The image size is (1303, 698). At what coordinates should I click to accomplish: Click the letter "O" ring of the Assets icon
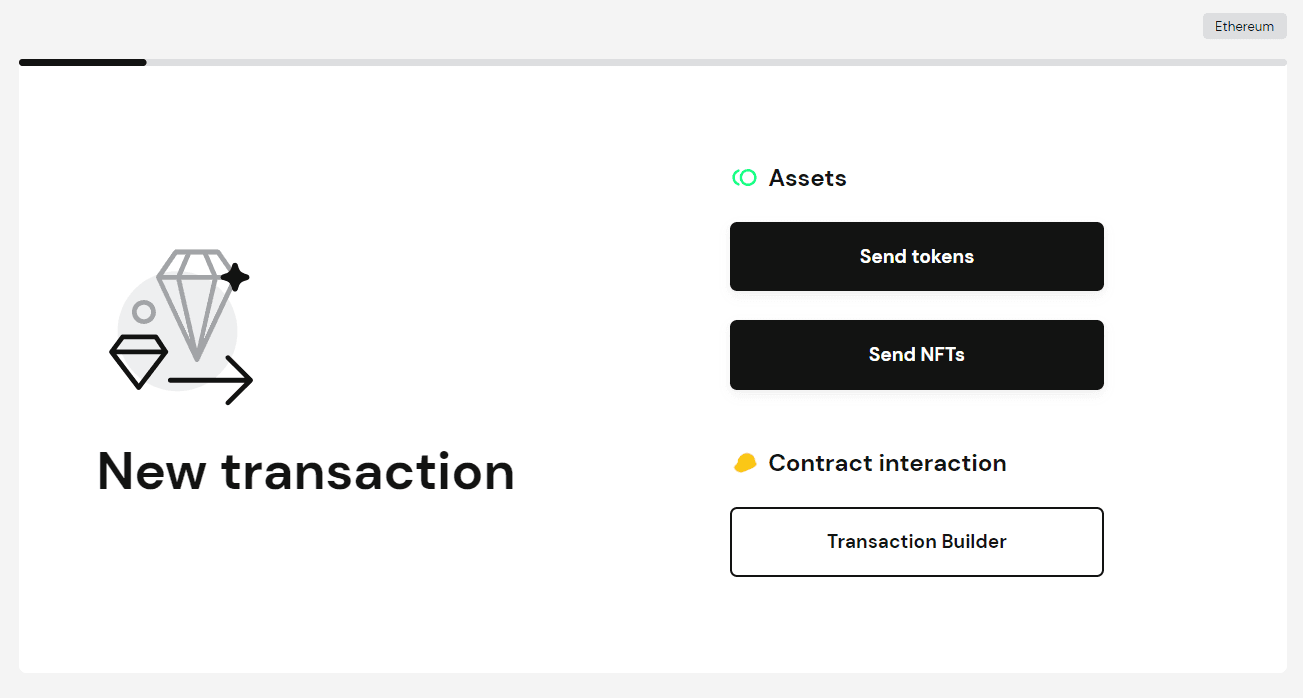(748, 178)
